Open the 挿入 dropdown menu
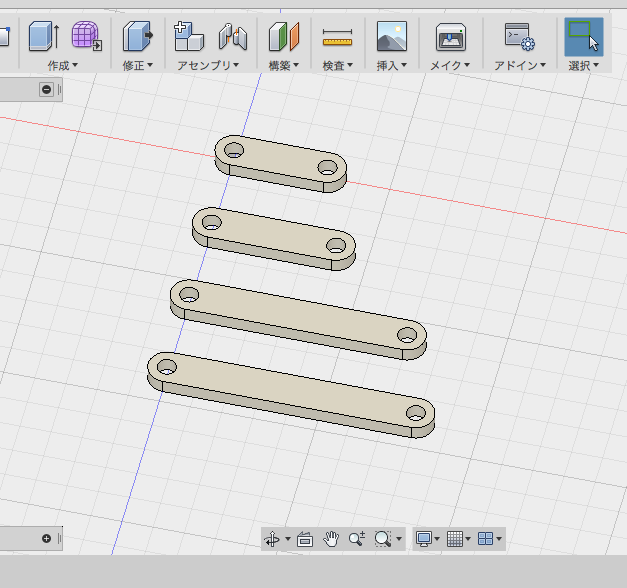Viewport: 627px width, 588px height. pos(391,65)
